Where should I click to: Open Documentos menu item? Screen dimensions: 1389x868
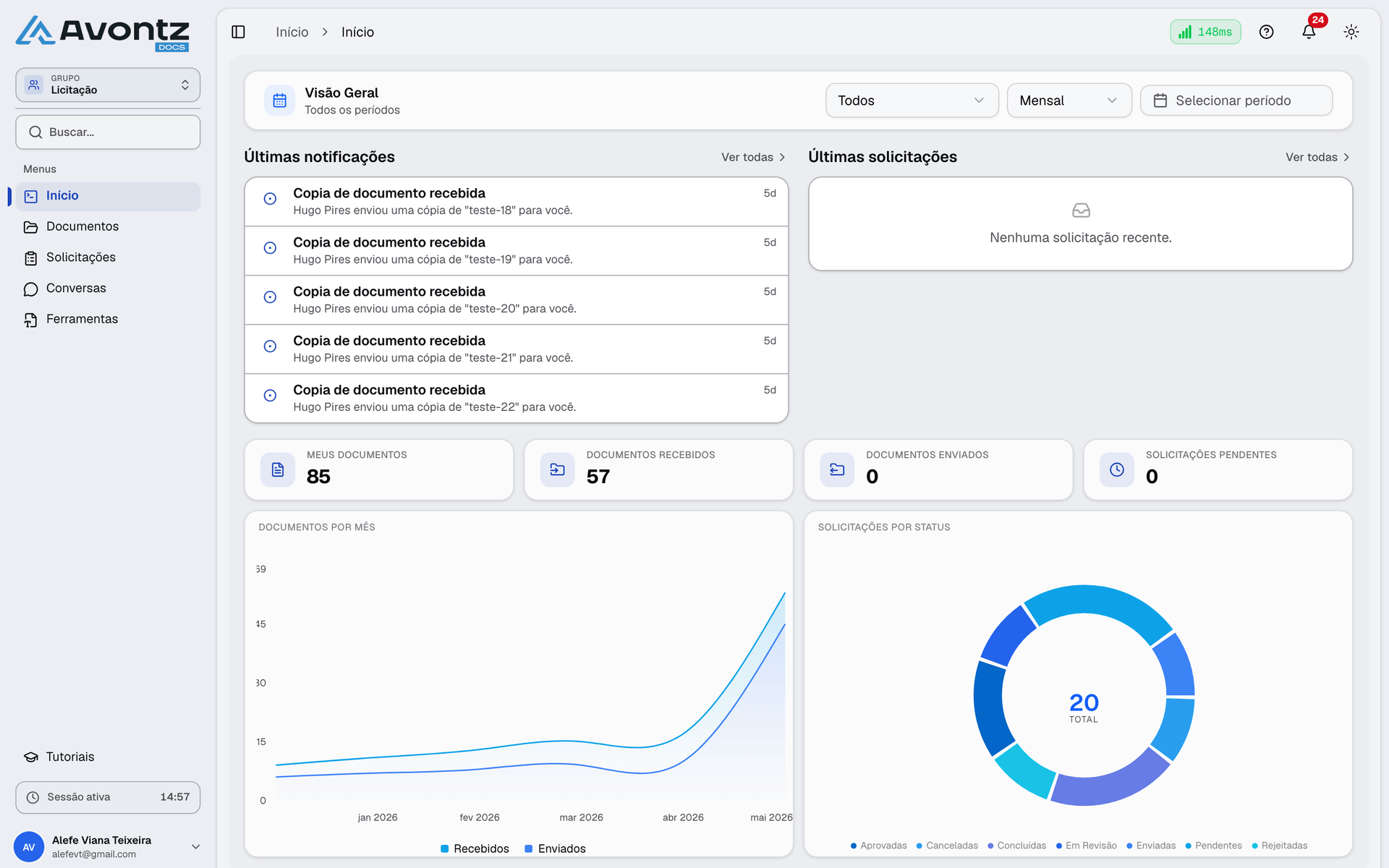point(108,227)
